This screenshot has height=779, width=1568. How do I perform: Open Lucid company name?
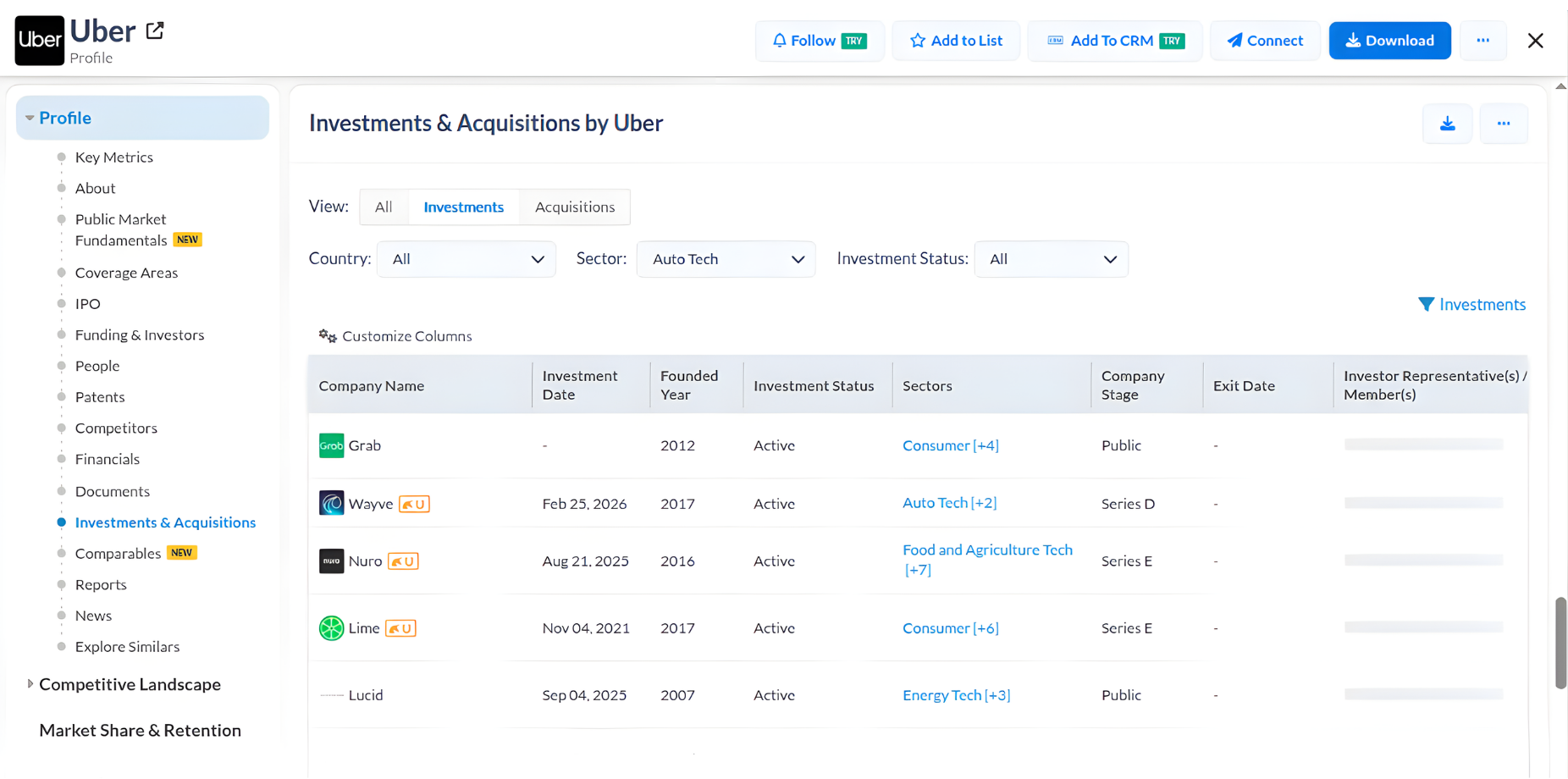(366, 695)
